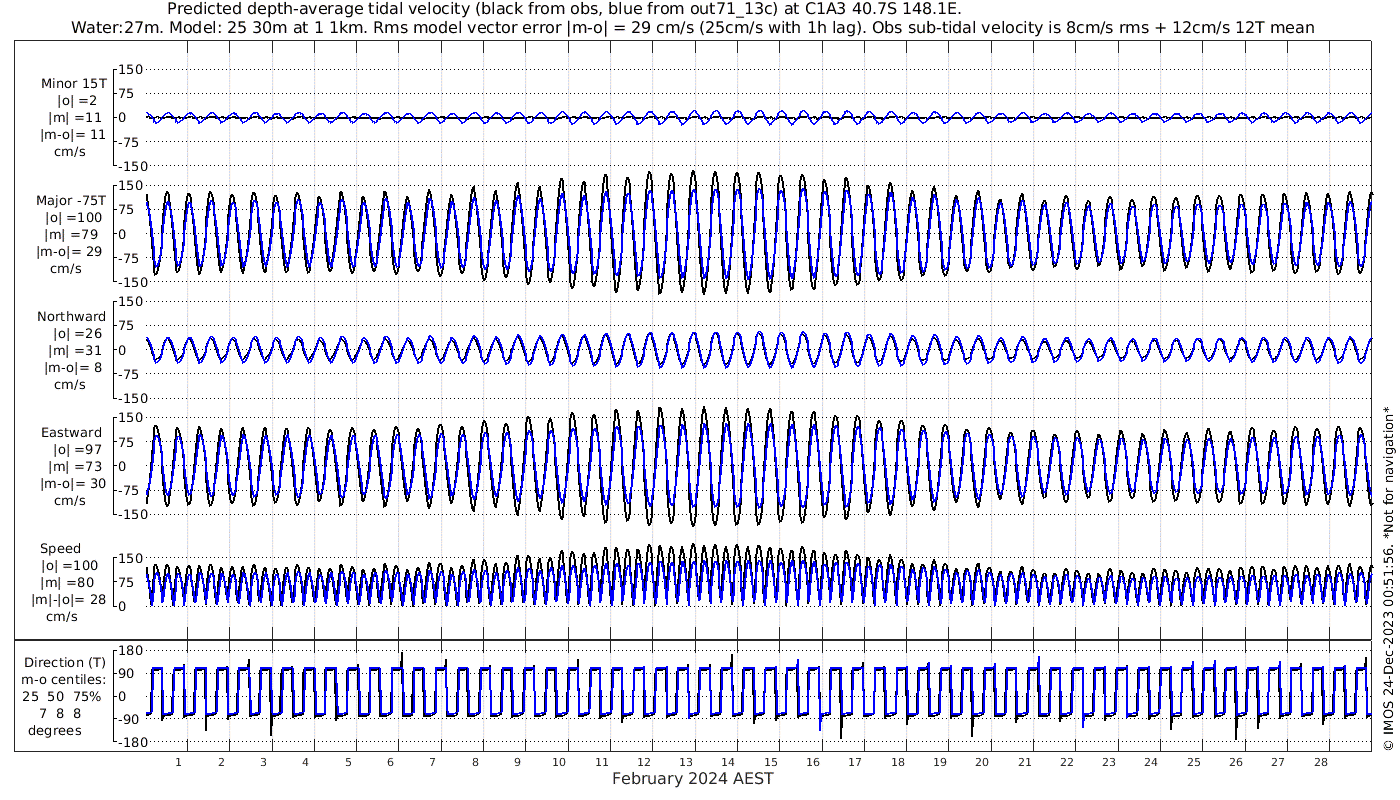Select the '7 8 8' centile values
The image size is (1400, 800).
pyautogui.click(x=61, y=713)
